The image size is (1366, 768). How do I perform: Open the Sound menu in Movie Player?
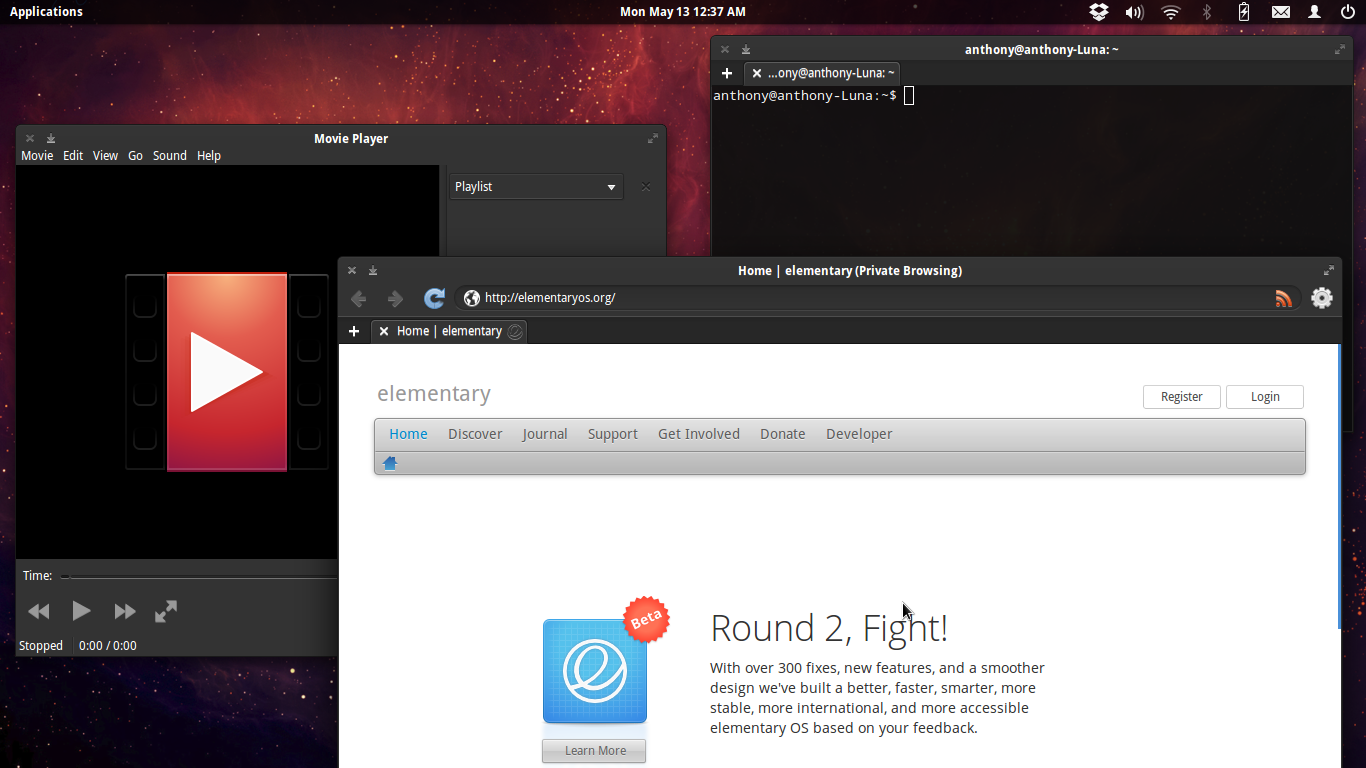click(169, 155)
